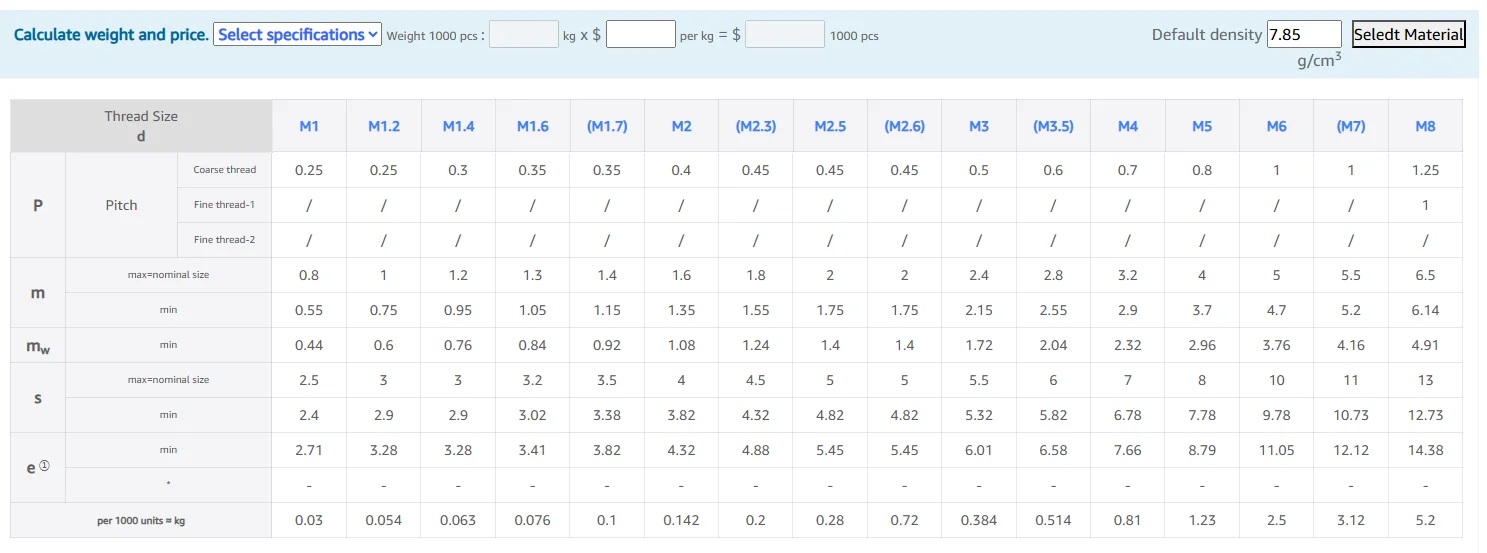Click the Weight 1000 pcs field
This screenshot has width=1487, height=553.
524,35
